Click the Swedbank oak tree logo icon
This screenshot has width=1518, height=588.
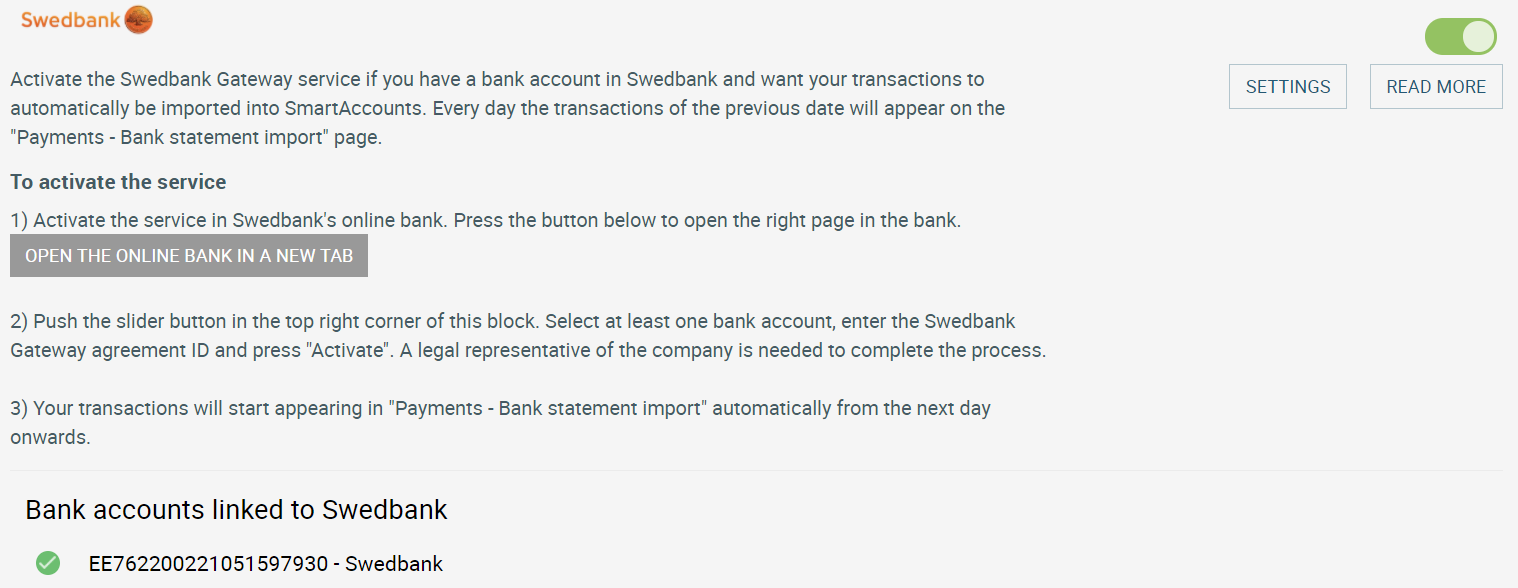pos(138,20)
